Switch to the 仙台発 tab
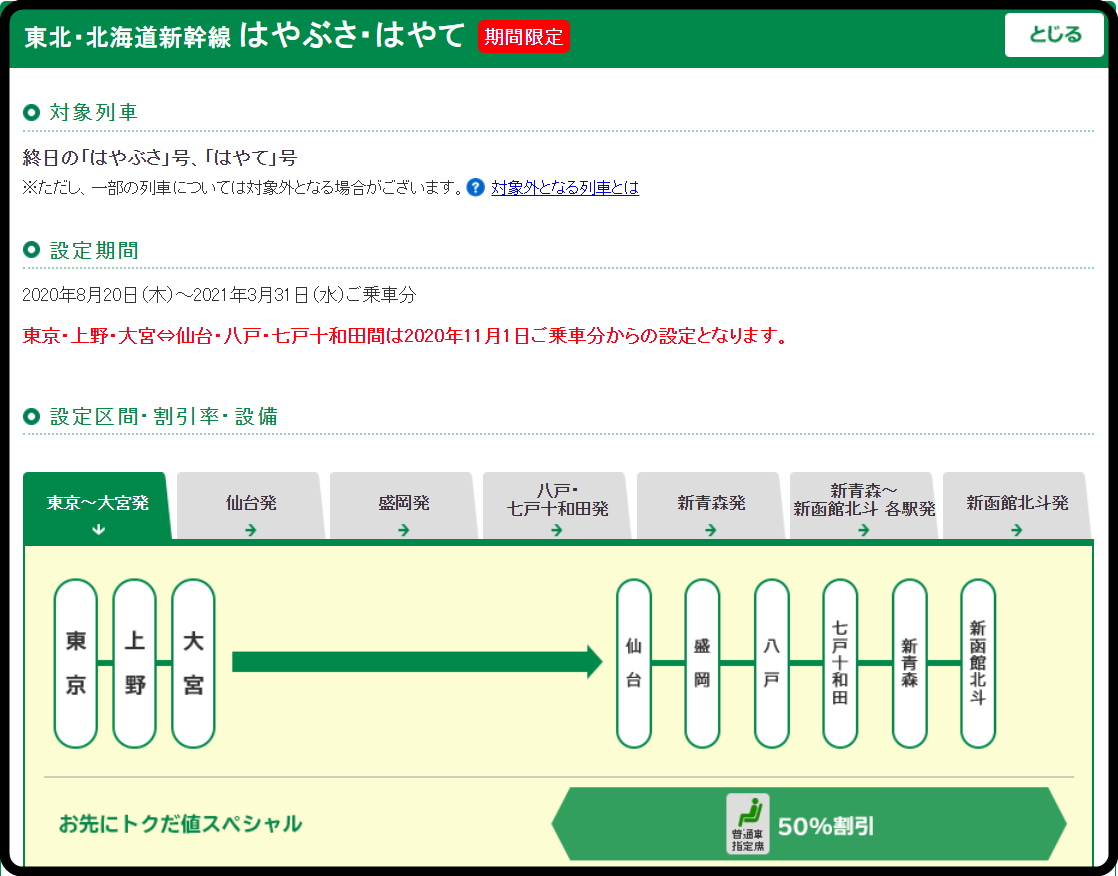Image resolution: width=1118 pixels, height=876 pixels. (251, 506)
